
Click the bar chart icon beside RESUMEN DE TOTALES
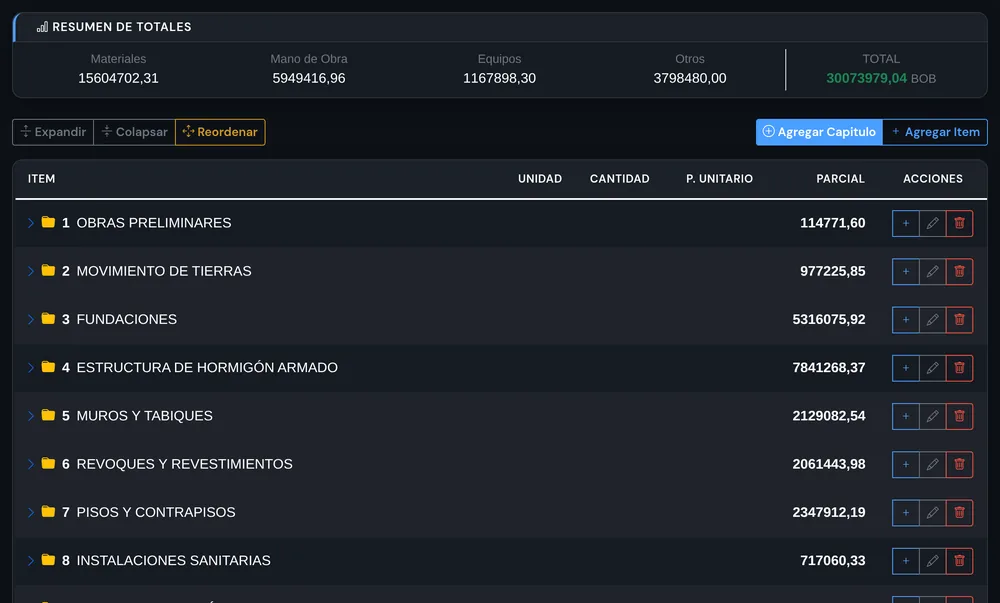tap(42, 27)
